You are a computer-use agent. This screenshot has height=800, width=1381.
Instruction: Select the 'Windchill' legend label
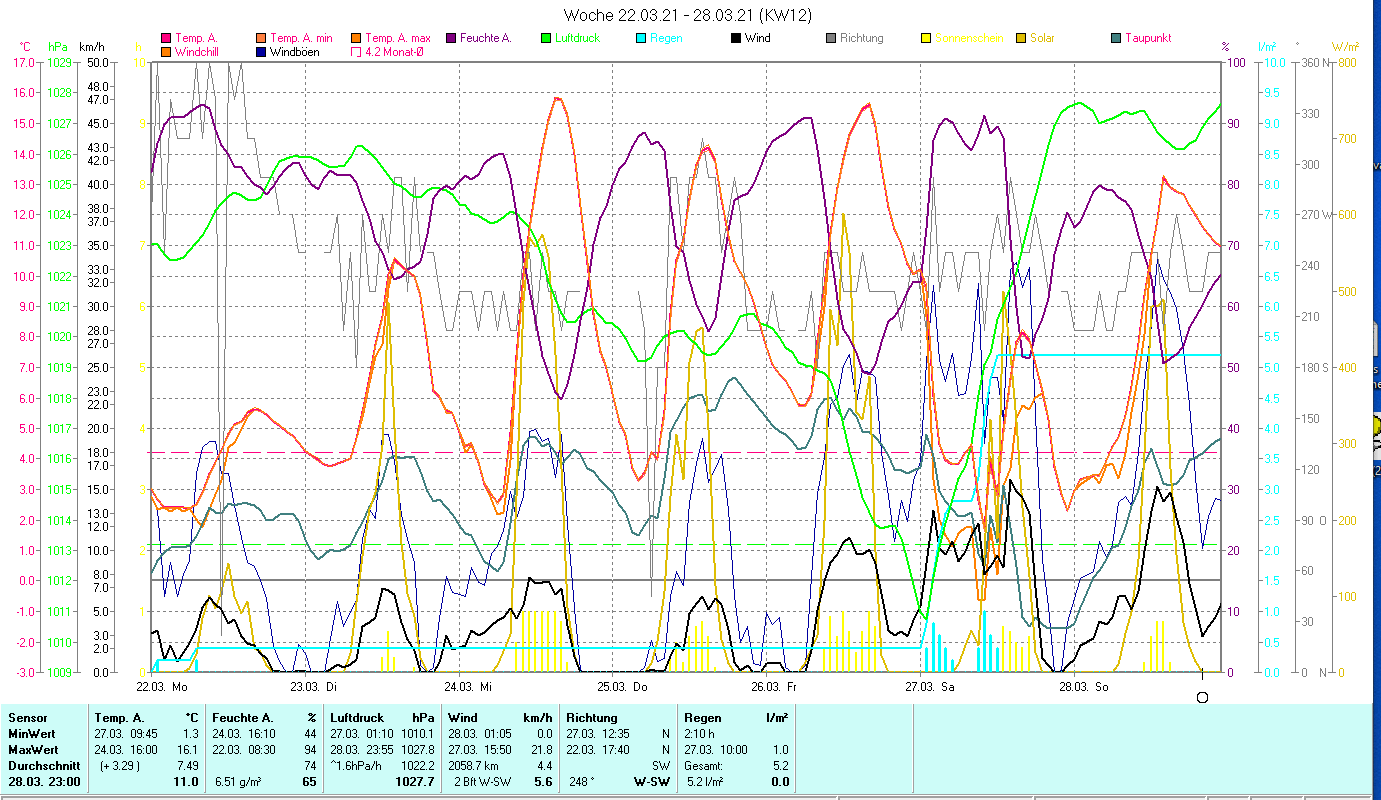tap(197, 51)
